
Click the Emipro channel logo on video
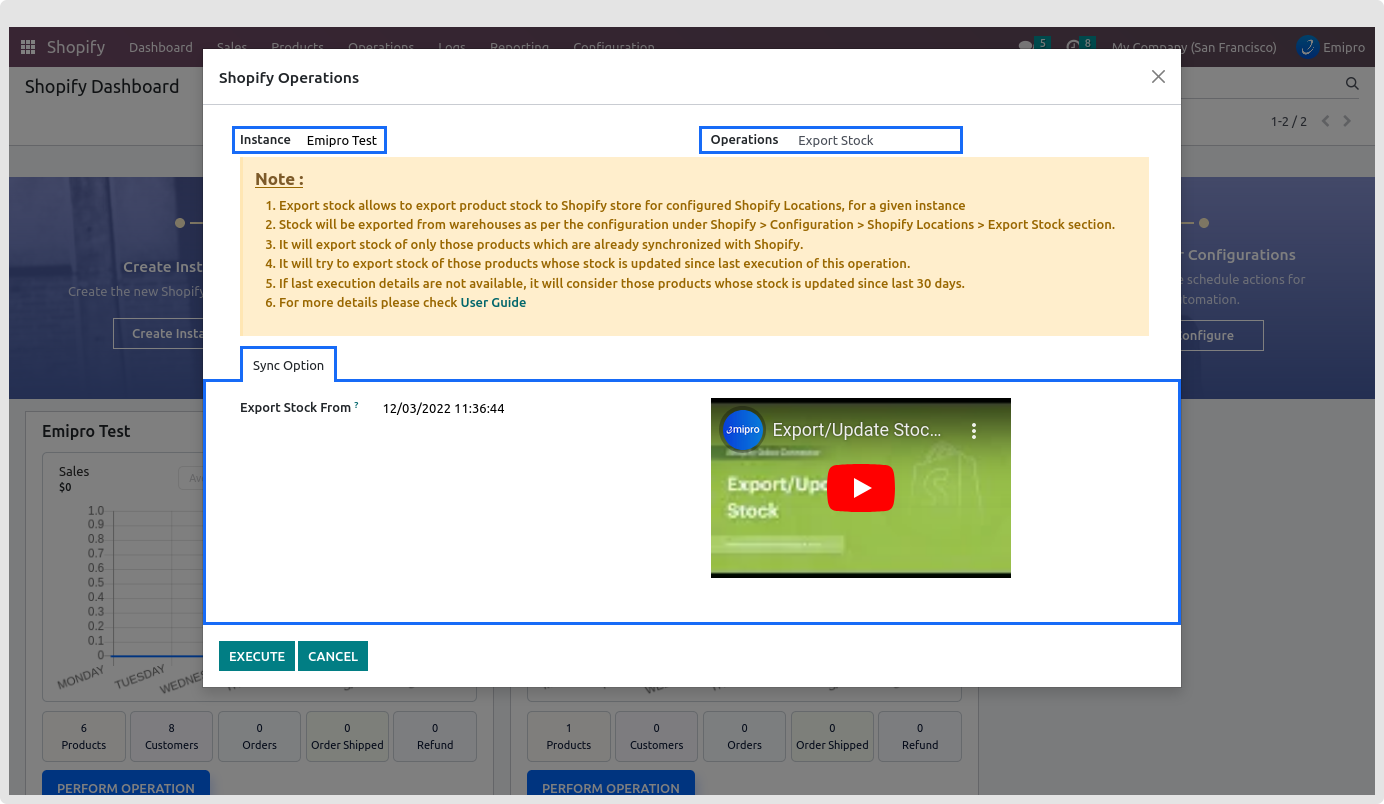[x=742, y=430]
